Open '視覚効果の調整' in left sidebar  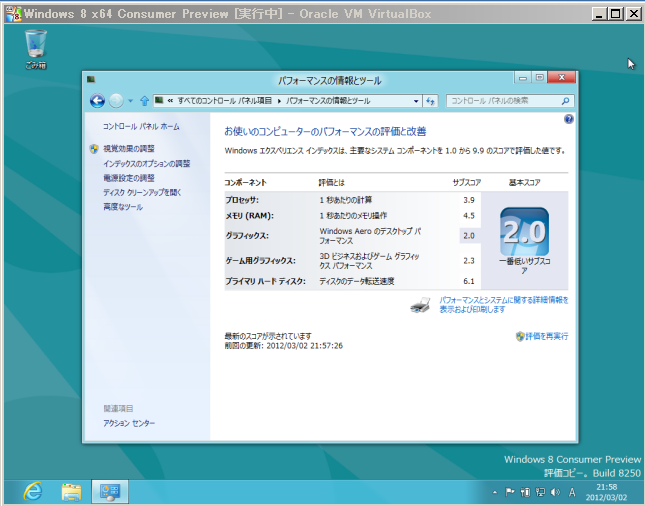tap(128, 149)
